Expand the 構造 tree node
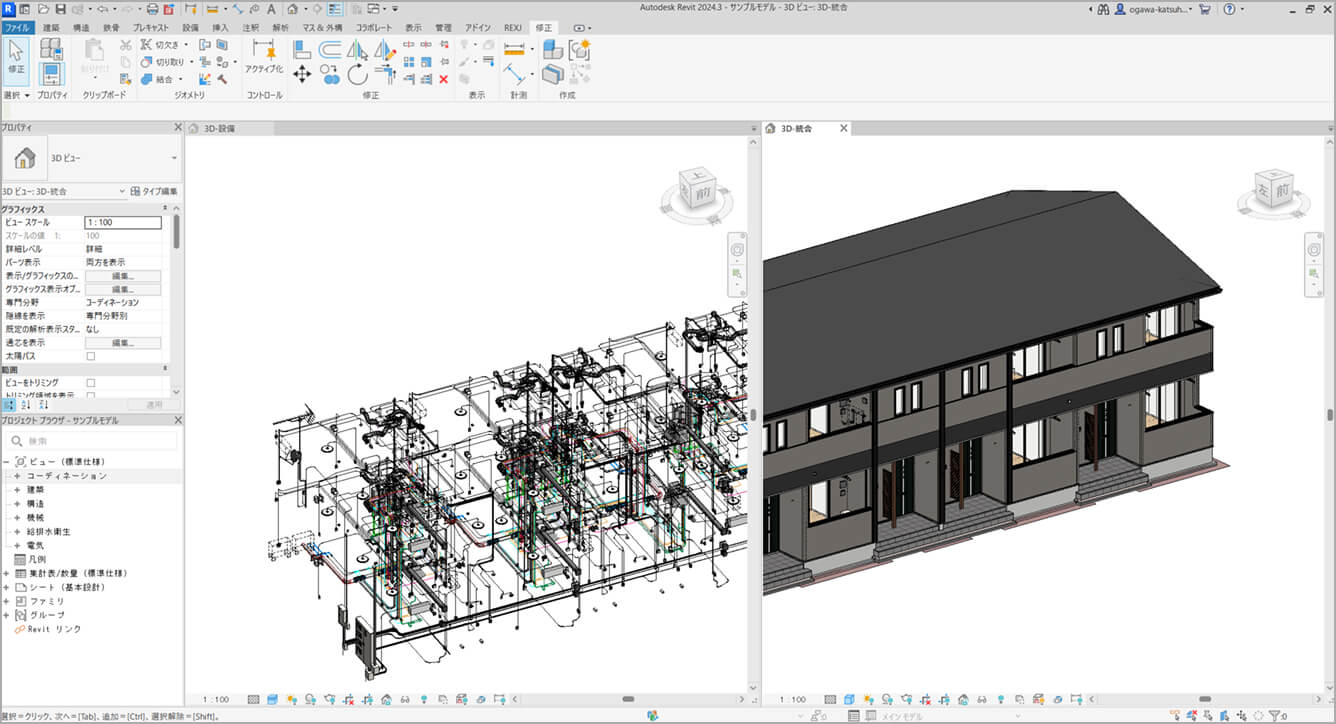This screenshot has width=1336, height=724. pyautogui.click(x=17, y=504)
